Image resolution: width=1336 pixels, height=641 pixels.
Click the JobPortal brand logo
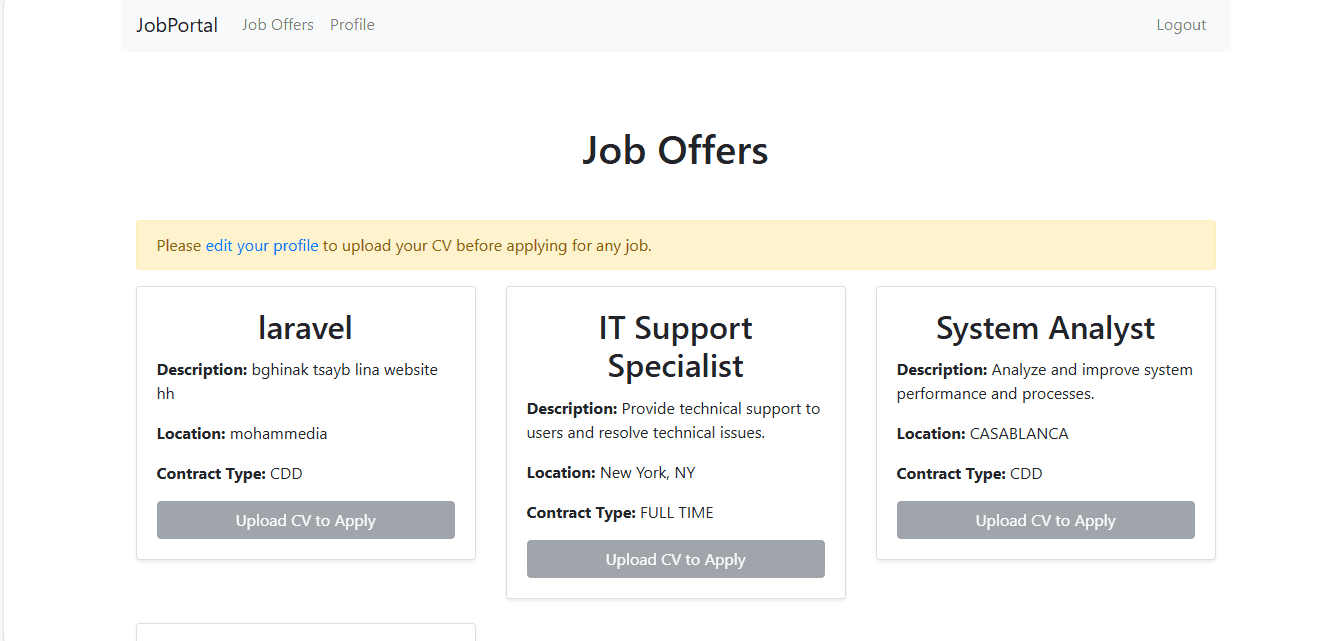click(x=177, y=24)
